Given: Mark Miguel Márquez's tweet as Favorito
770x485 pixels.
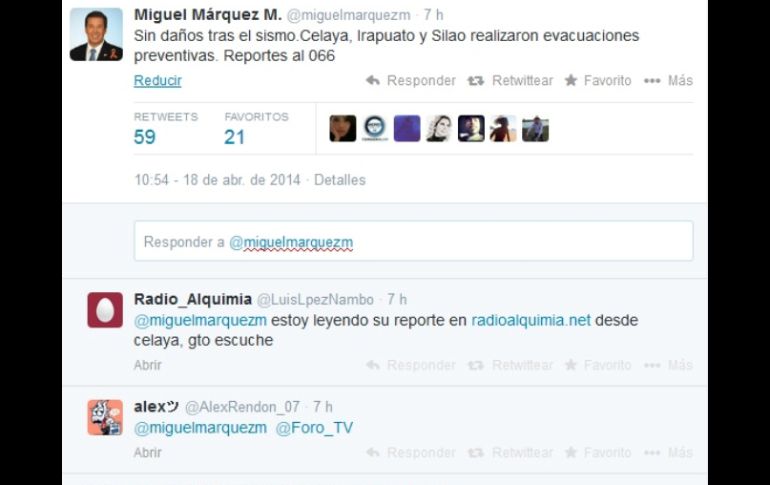Looking at the screenshot, I should point(598,81).
